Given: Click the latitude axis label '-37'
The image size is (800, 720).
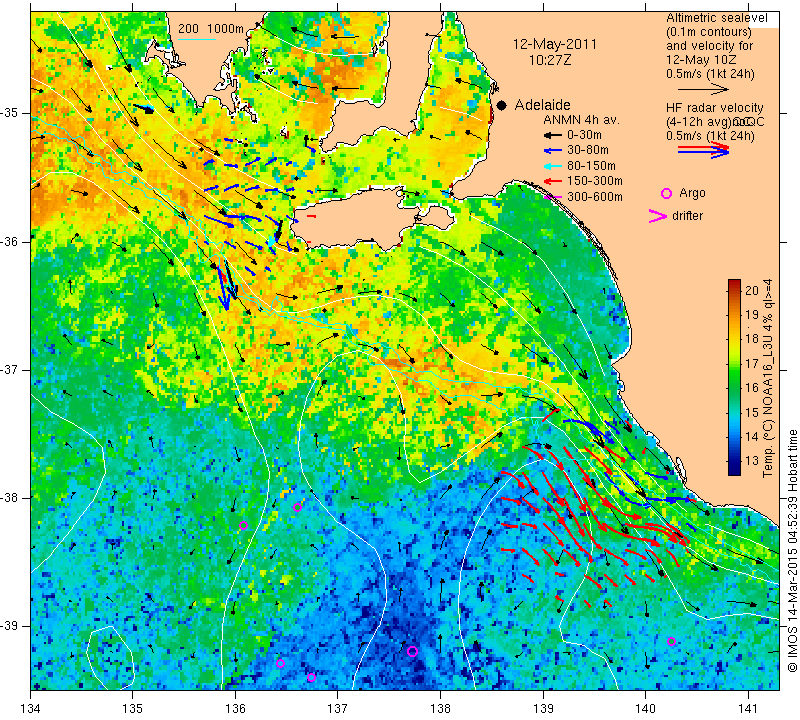Looking at the screenshot, I should coord(12,369).
